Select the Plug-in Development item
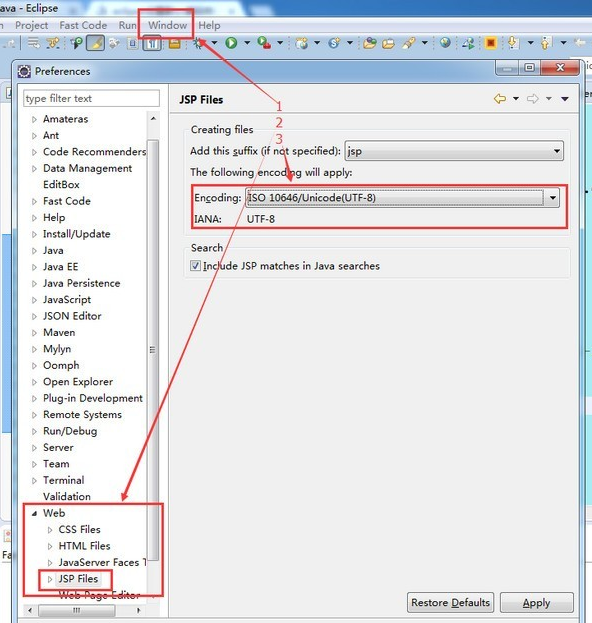This screenshot has height=623, width=592. click(x=93, y=398)
